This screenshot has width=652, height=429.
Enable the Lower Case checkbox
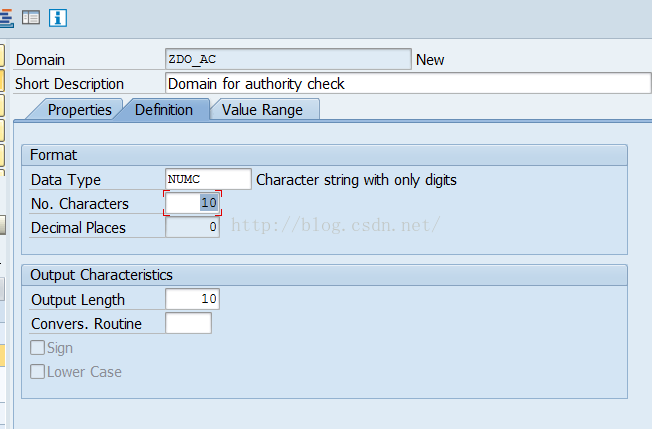click(x=37, y=372)
